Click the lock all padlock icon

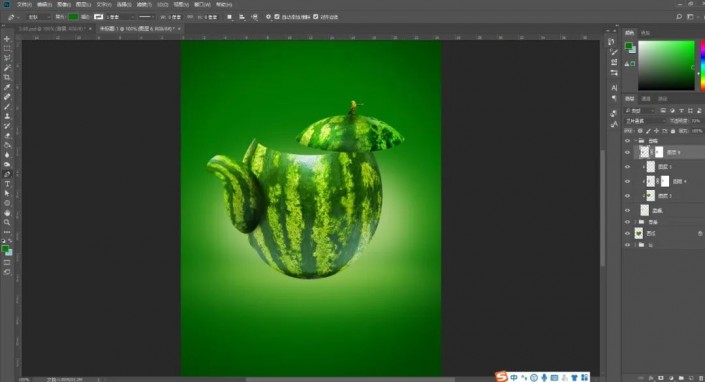tap(673, 131)
